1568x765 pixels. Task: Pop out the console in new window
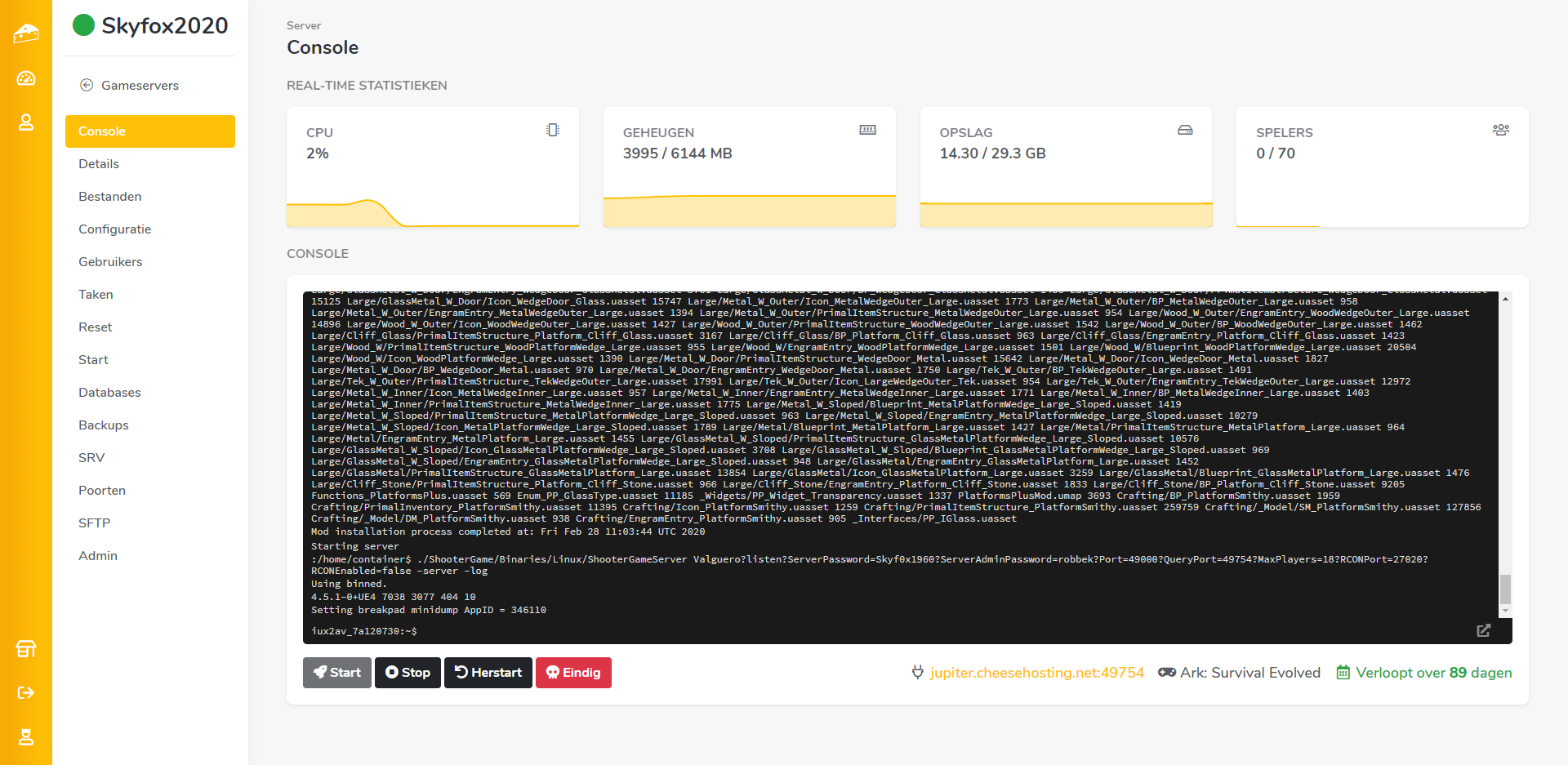tap(1483, 630)
